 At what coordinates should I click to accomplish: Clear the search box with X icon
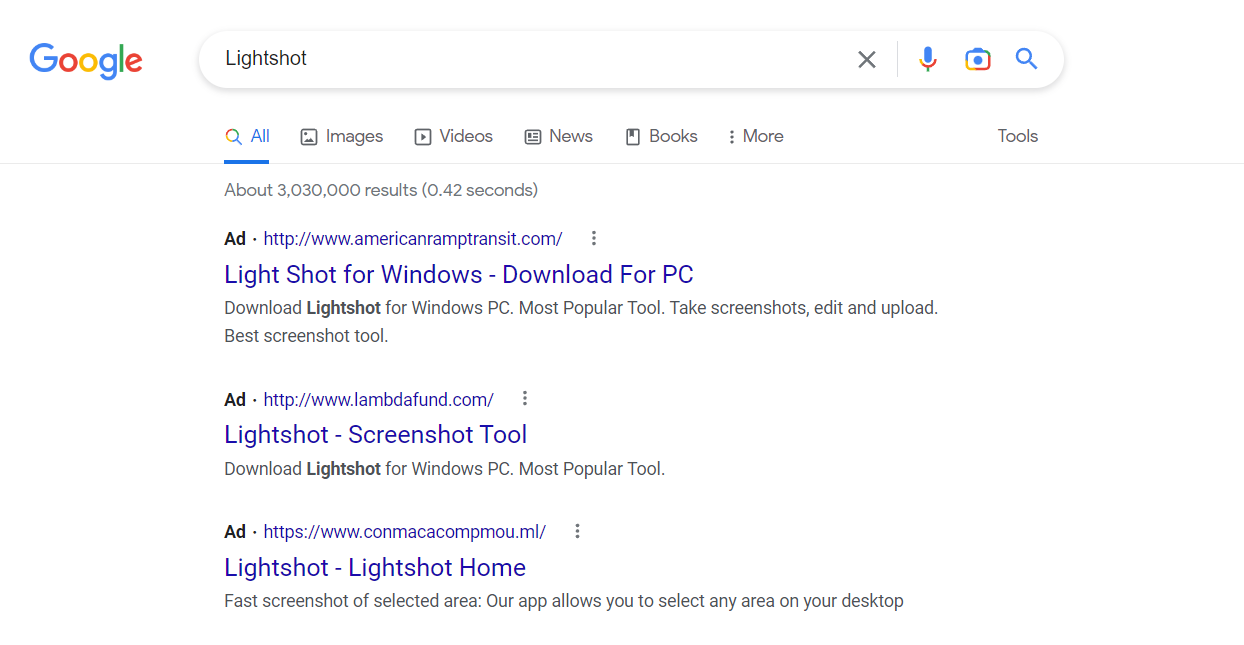click(x=867, y=60)
